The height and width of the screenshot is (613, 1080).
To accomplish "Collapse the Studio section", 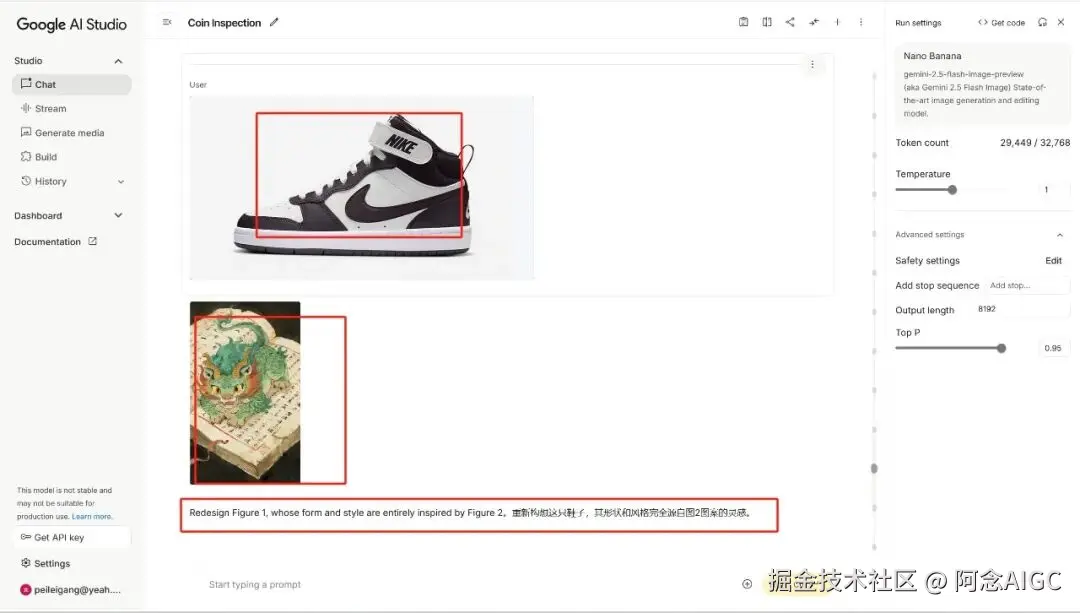I will pos(118,61).
